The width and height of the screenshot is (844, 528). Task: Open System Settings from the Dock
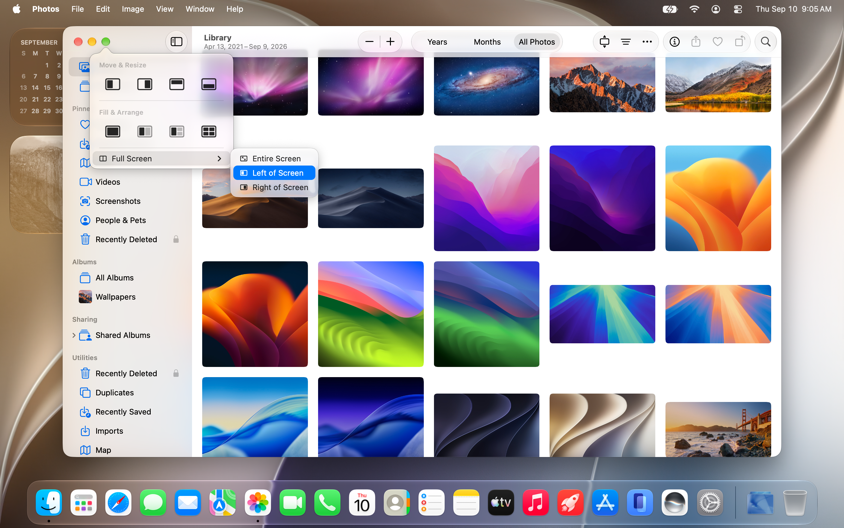coord(709,503)
